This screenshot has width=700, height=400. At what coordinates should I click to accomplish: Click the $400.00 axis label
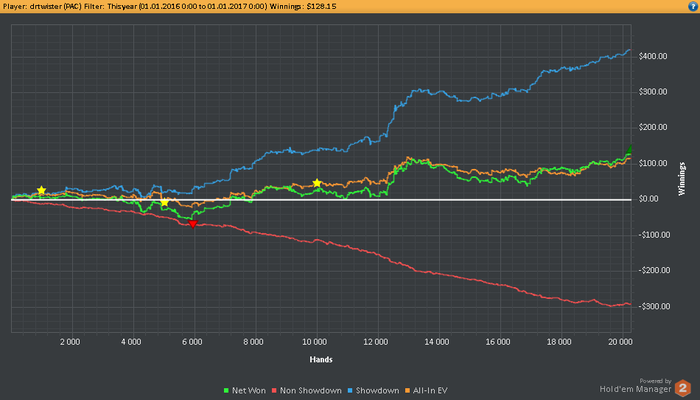click(x=653, y=56)
